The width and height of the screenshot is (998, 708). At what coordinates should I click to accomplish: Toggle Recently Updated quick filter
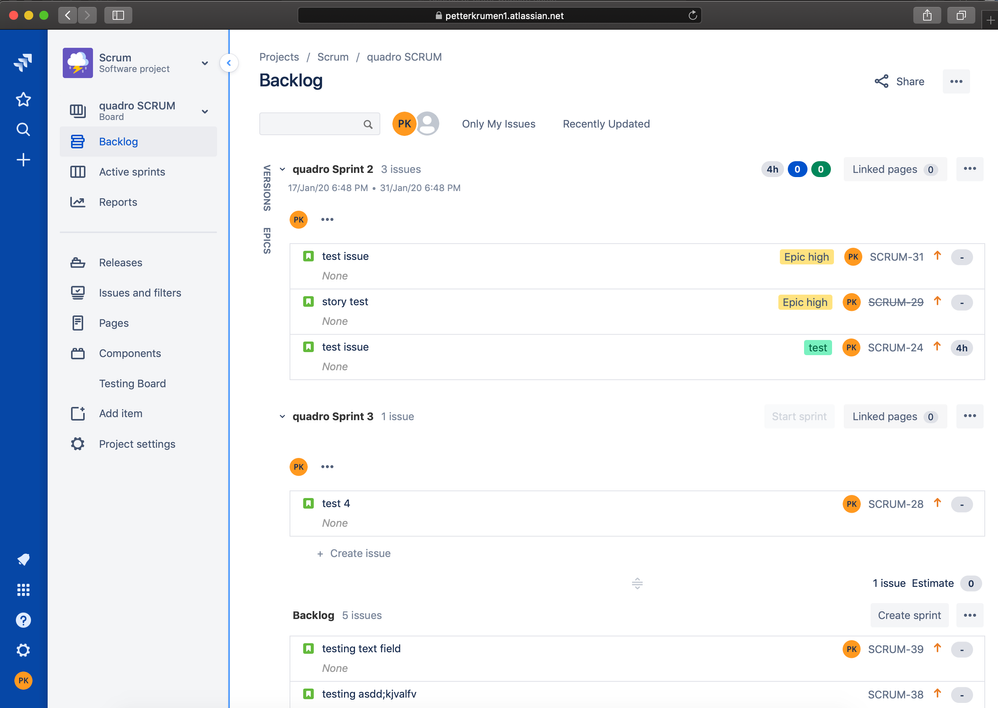point(606,124)
